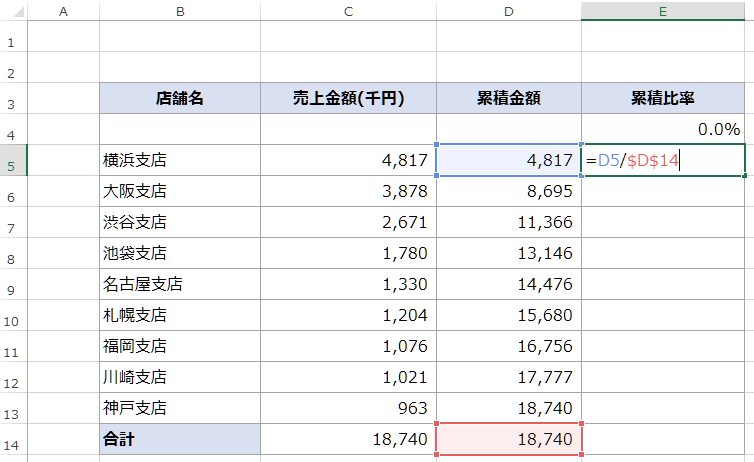The image size is (754, 462).
Task: Click the 1,204 sales cell
Action: (x=349, y=315)
